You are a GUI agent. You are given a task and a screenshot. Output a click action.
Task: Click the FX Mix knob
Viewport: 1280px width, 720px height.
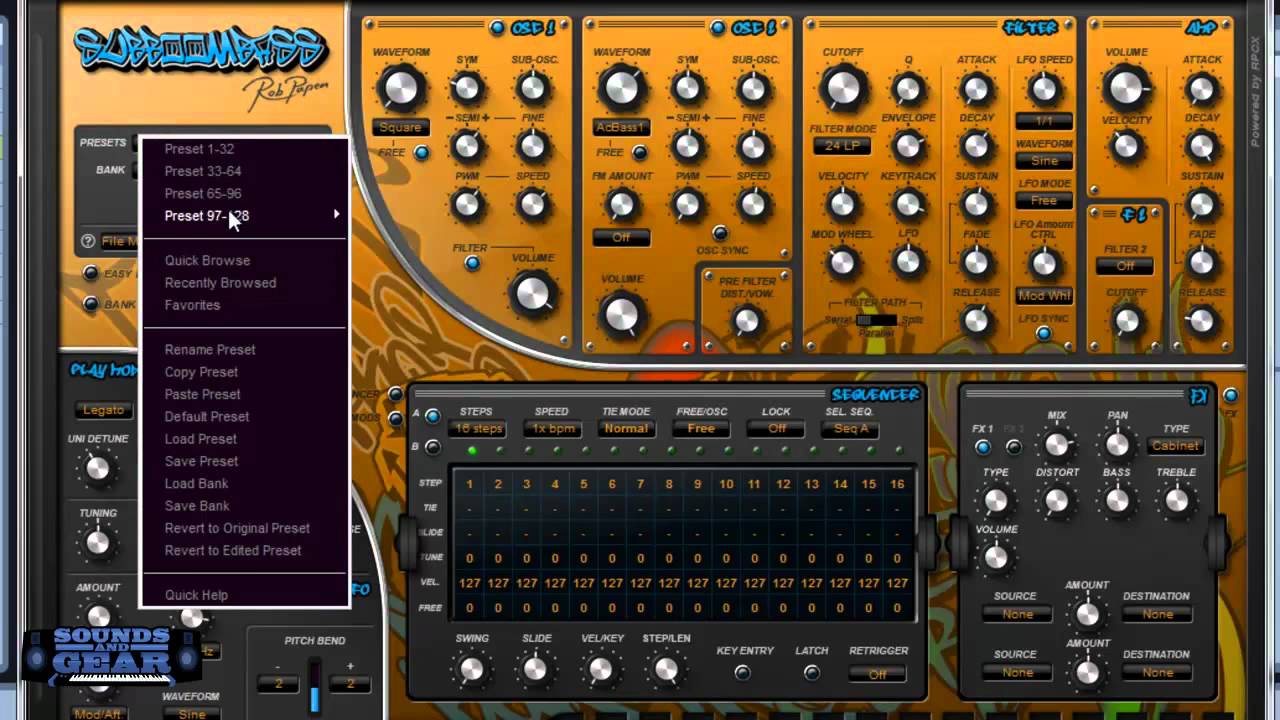[x=1057, y=444]
